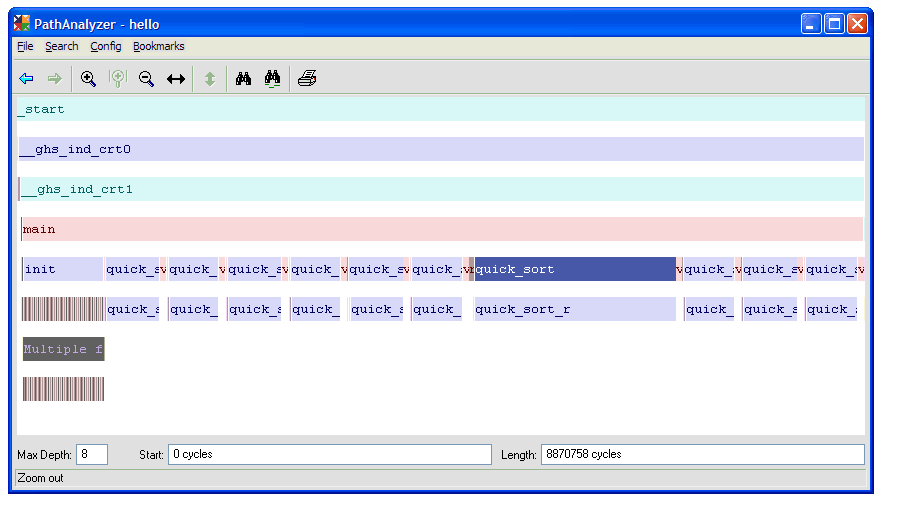Select the highlighted quick_sort block
Image resolution: width=901 pixels, height=510 pixels.
click(x=575, y=269)
